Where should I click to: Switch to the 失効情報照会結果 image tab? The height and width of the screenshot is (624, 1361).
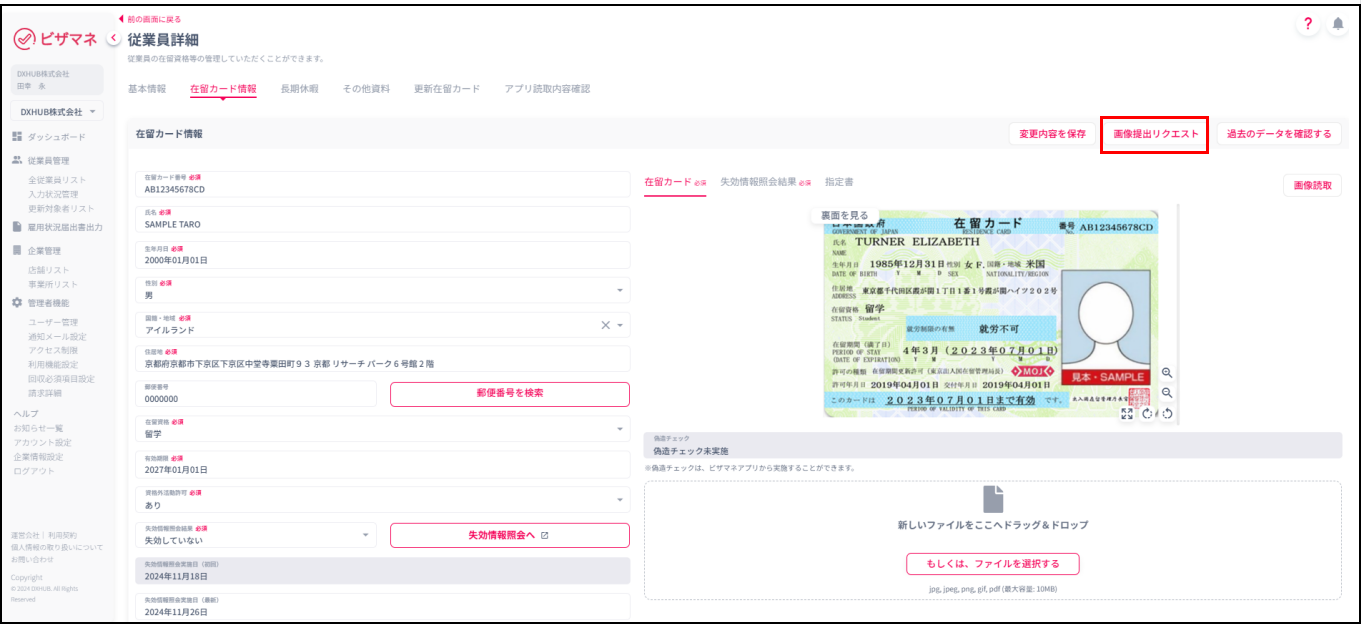[x=758, y=182]
